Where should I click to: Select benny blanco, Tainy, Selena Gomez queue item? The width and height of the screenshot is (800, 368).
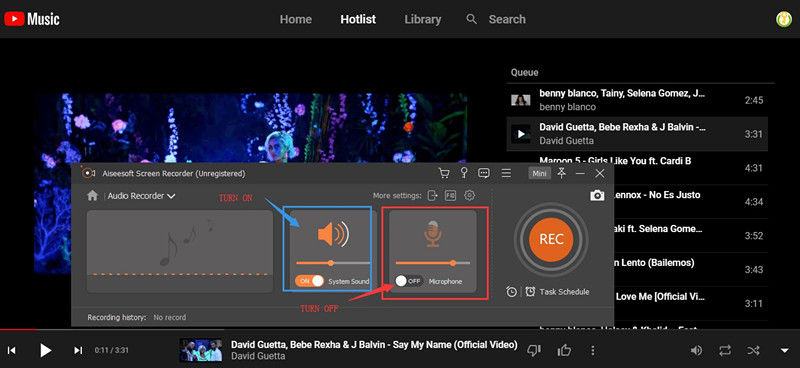pyautogui.click(x=637, y=100)
